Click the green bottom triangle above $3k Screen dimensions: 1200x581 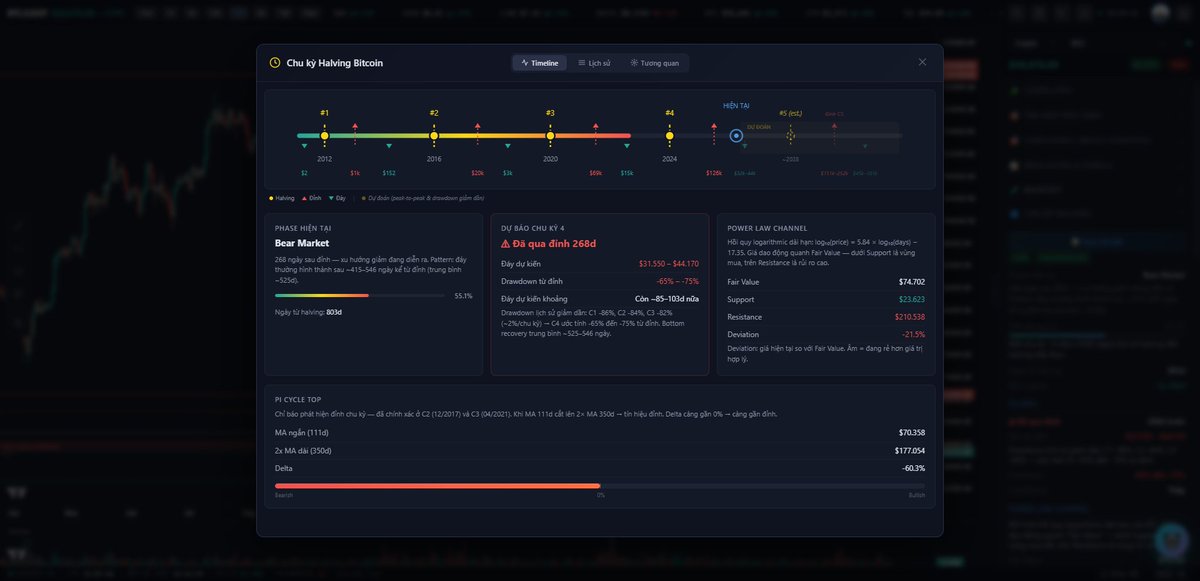pos(508,146)
